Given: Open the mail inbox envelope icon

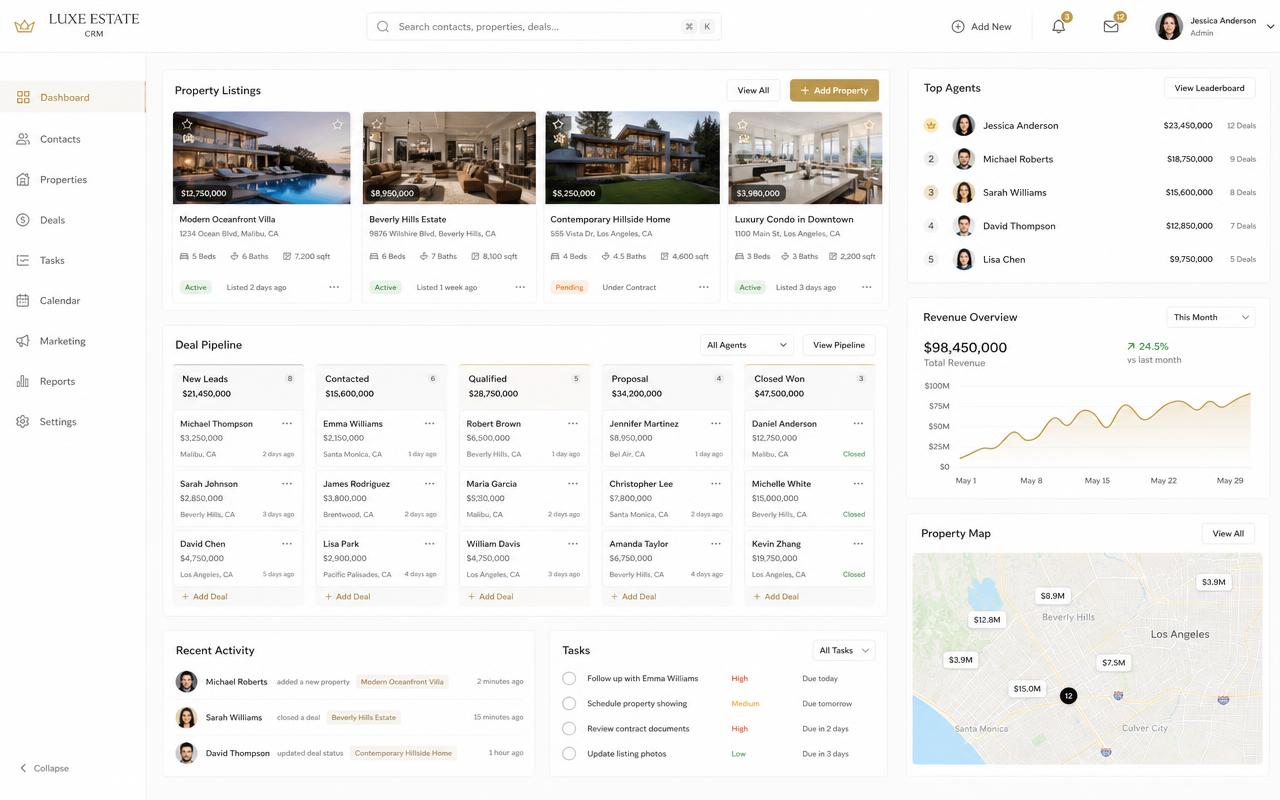Looking at the screenshot, I should (1111, 26).
